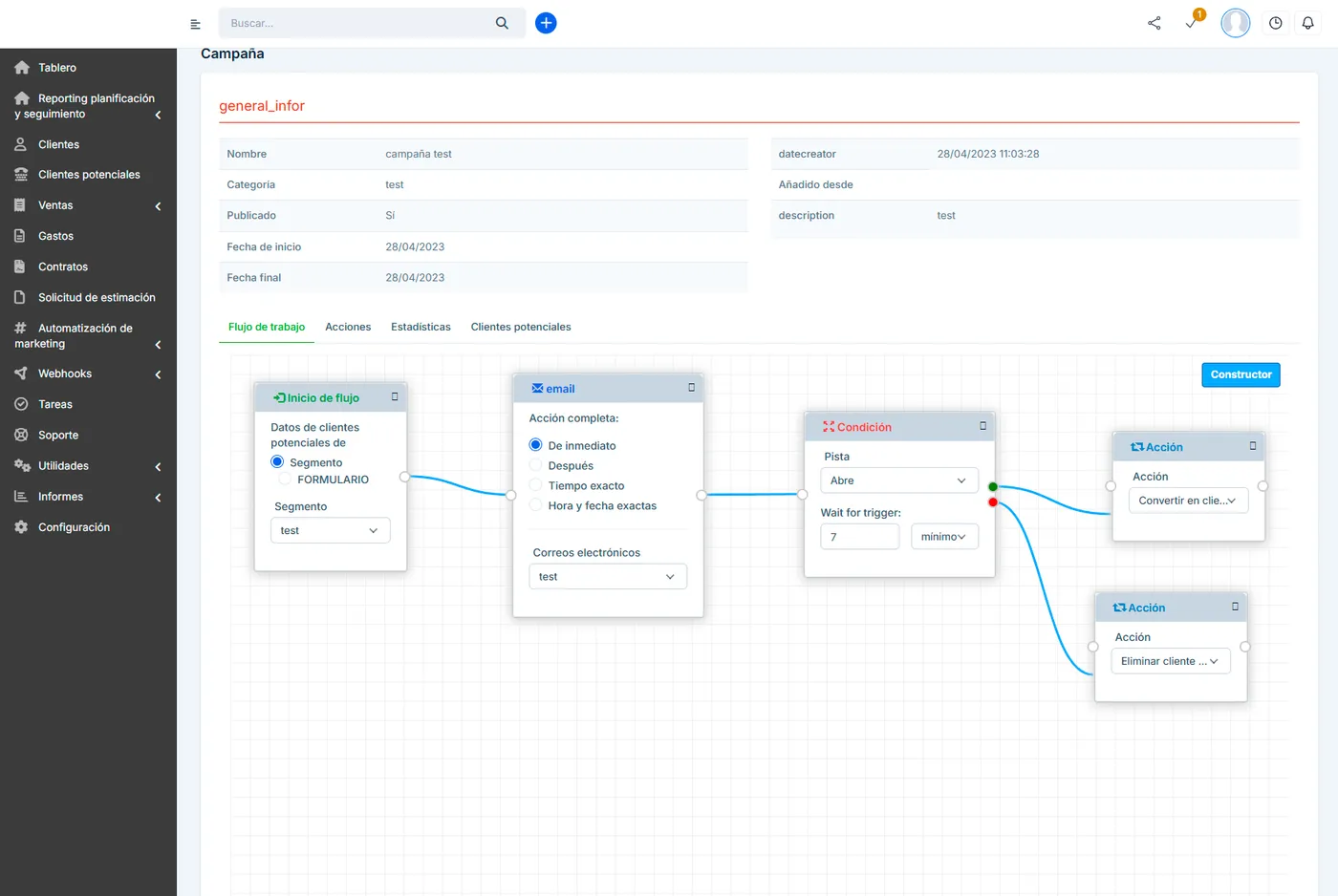Screen dimensions: 1338x896
Task: Open the user profile avatar
Action: click(x=1236, y=23)
